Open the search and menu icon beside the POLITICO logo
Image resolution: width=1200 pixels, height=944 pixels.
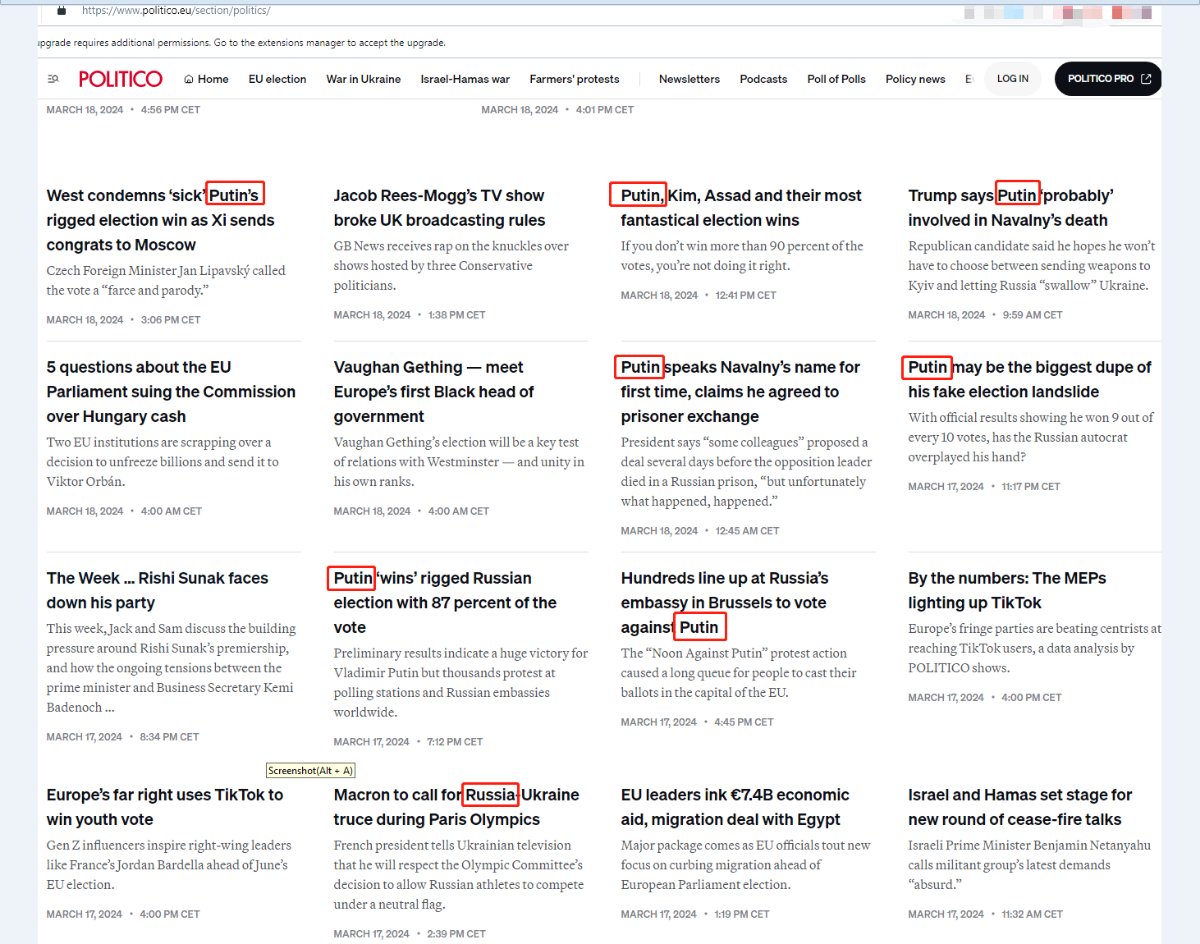pos(53,79)
